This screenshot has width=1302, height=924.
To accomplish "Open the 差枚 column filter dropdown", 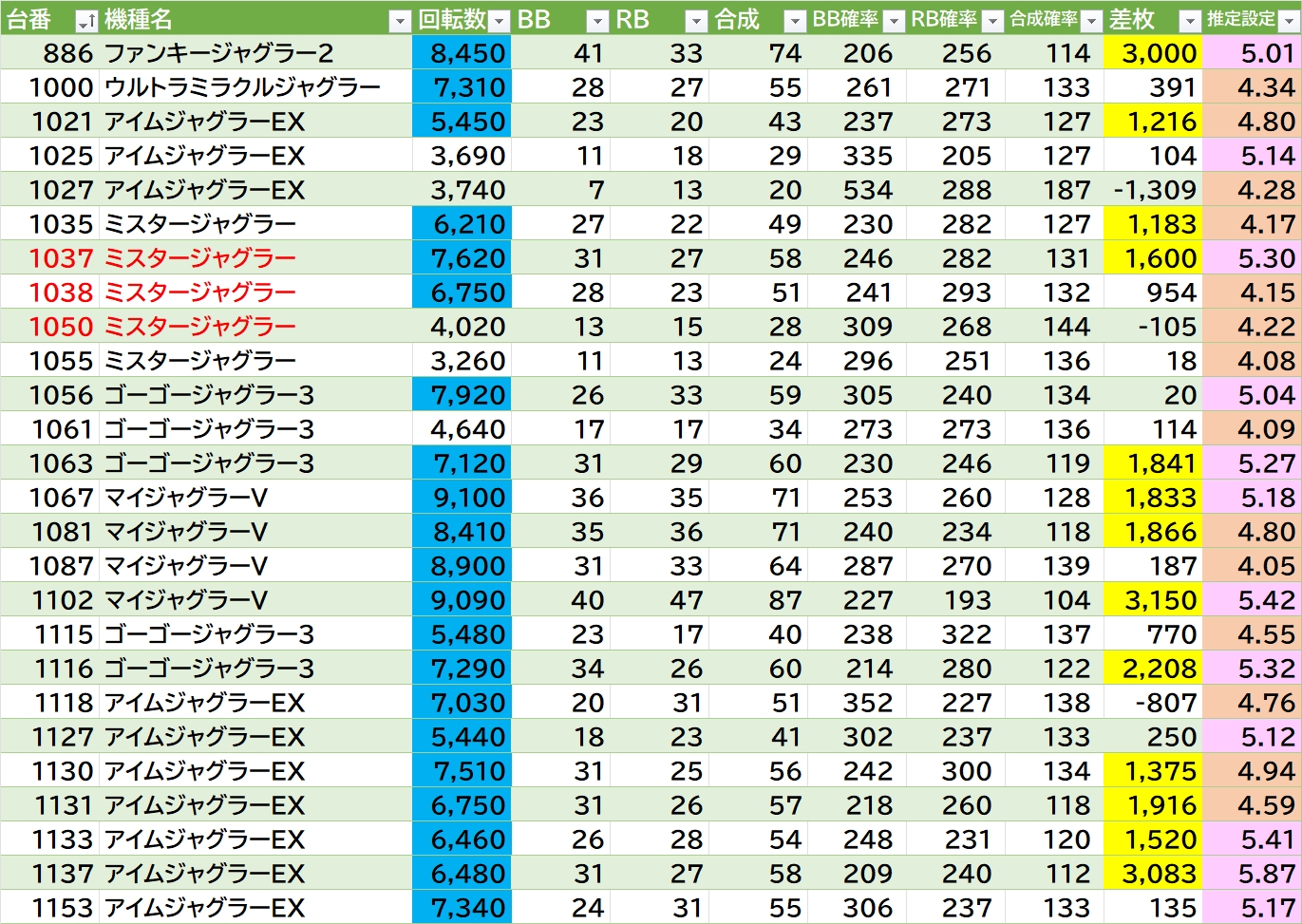I will pyautogui.click(x=1190, y=21).
